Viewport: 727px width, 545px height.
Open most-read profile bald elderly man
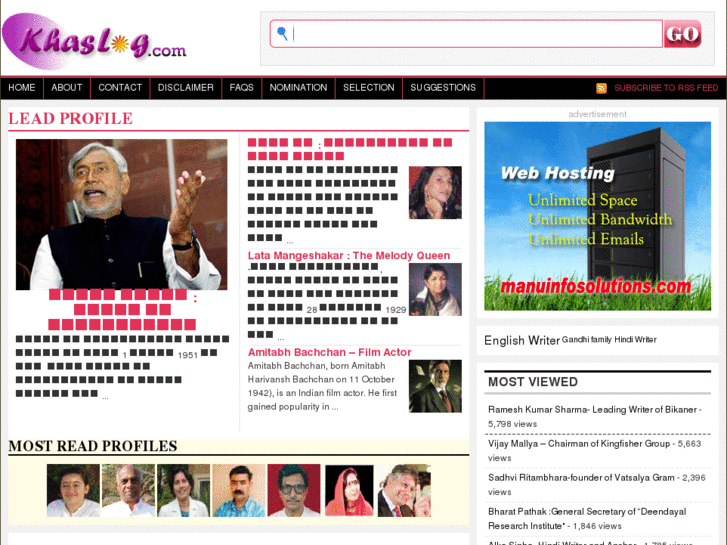[x=128, y=490]
